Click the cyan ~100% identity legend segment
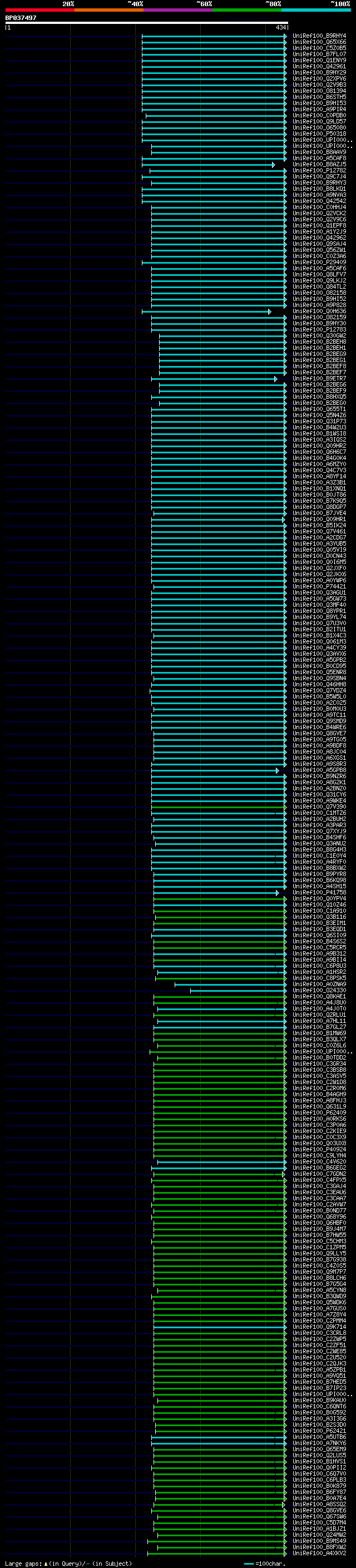This screenshot has width=356, height=1568. tap(317, 10)
